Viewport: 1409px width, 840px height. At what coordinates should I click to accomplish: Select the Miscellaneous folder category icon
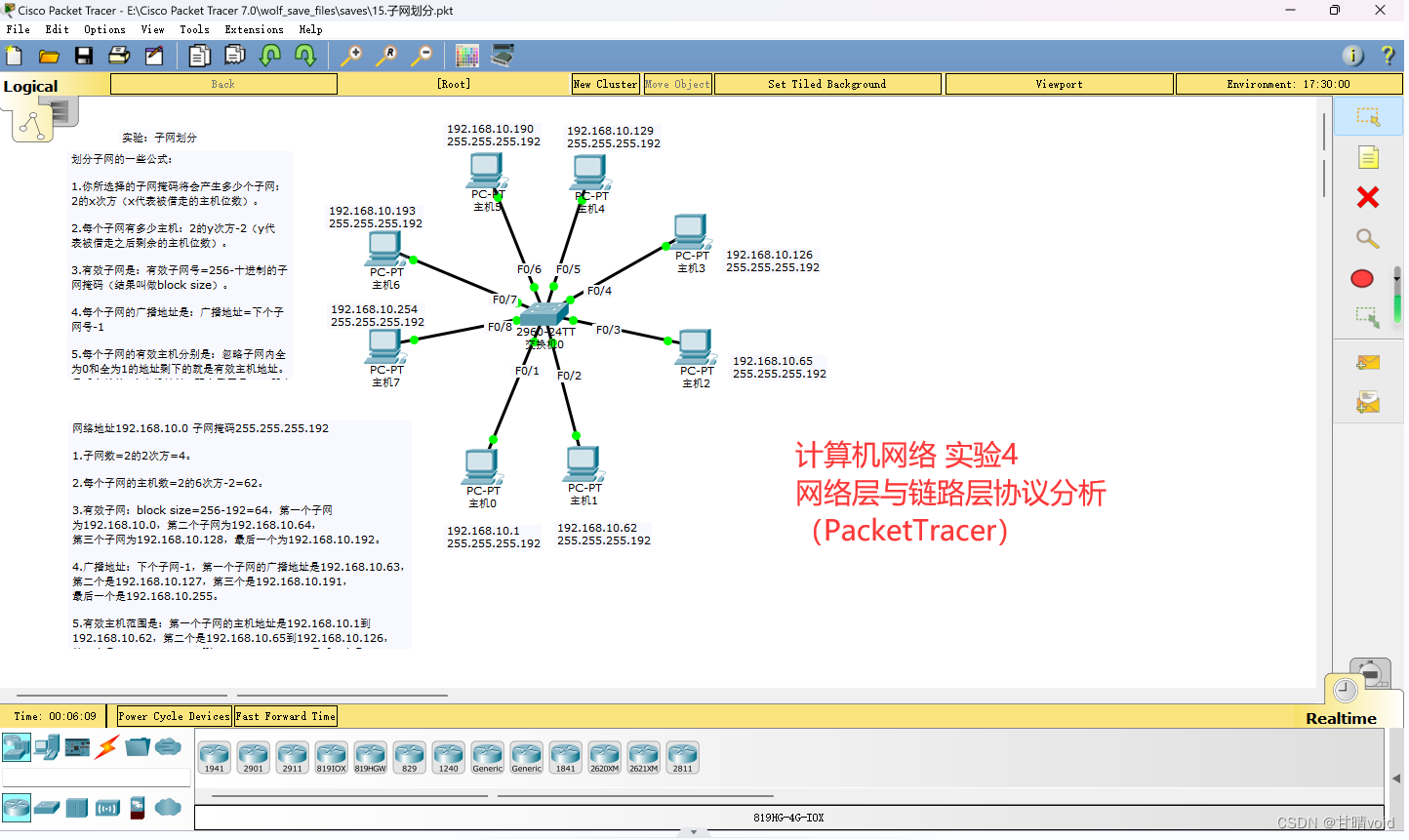[138, 747]
